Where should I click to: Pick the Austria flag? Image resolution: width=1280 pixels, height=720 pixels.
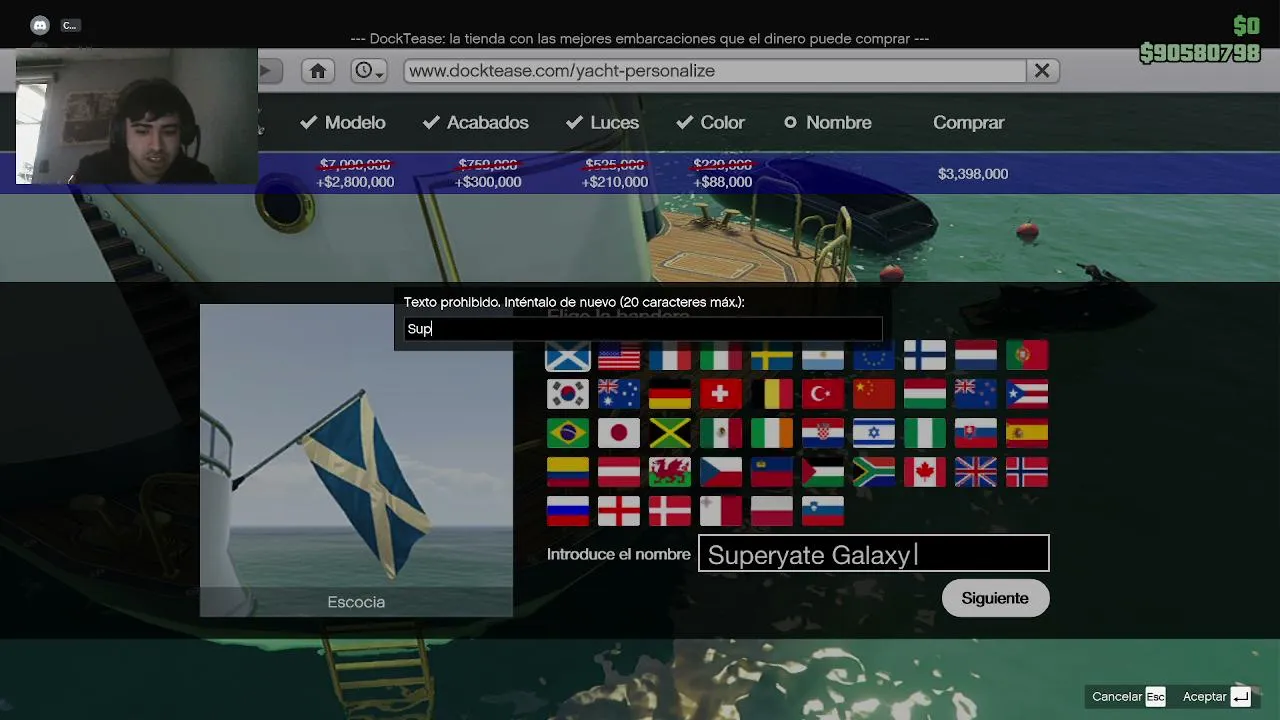[x=619, y=472]
